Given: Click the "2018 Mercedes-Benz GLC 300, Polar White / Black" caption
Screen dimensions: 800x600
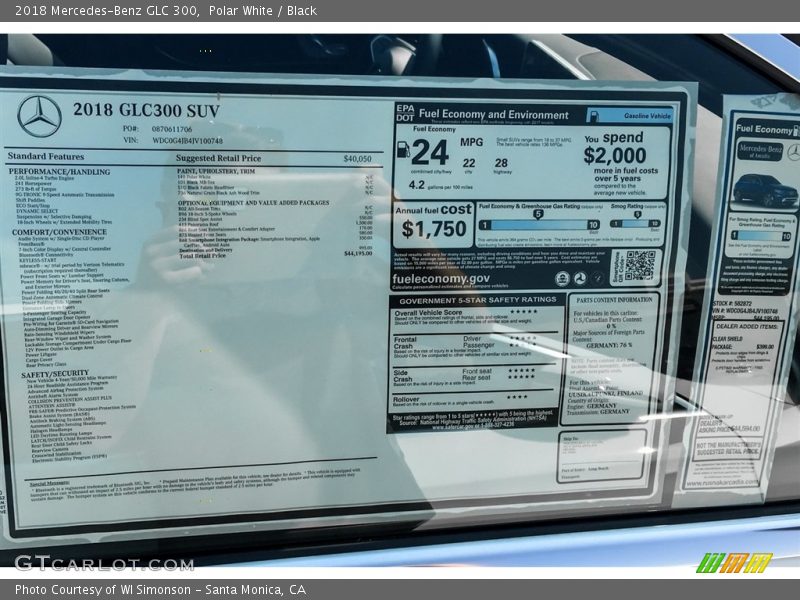Looking at the screenshot, I should click(x=166, y=11).
